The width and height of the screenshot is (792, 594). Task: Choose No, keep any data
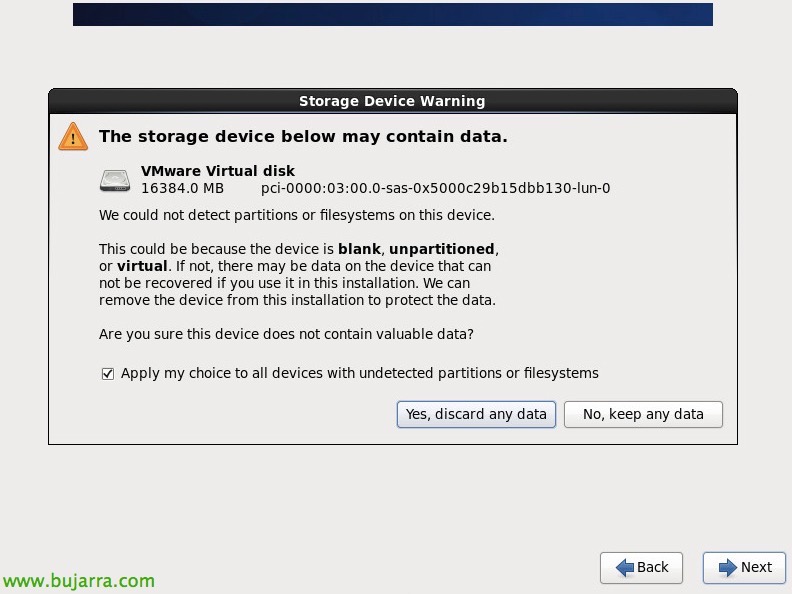tap(643, 414)
